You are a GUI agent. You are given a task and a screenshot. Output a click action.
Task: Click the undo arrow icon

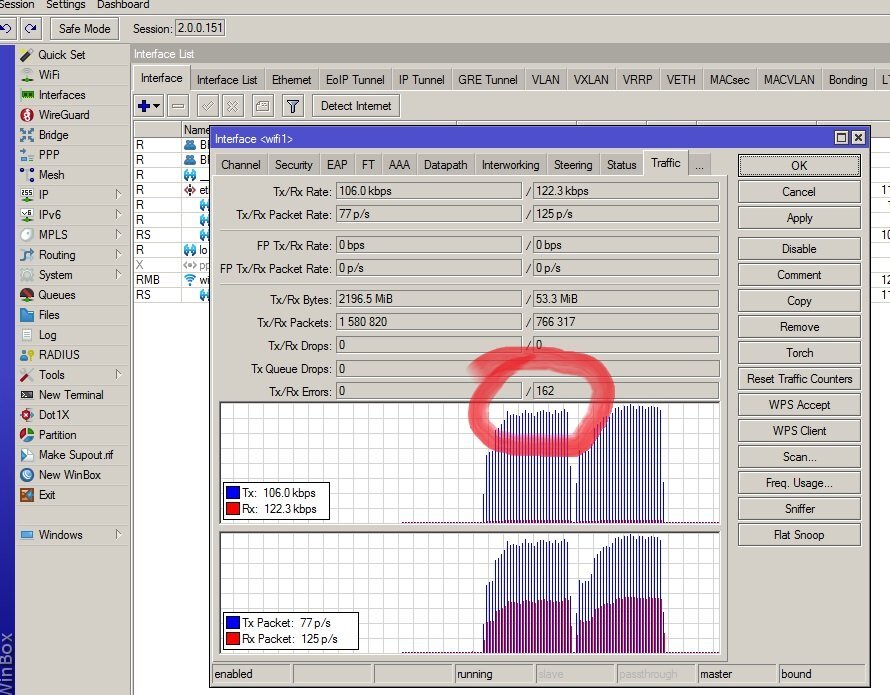(6, 28)
